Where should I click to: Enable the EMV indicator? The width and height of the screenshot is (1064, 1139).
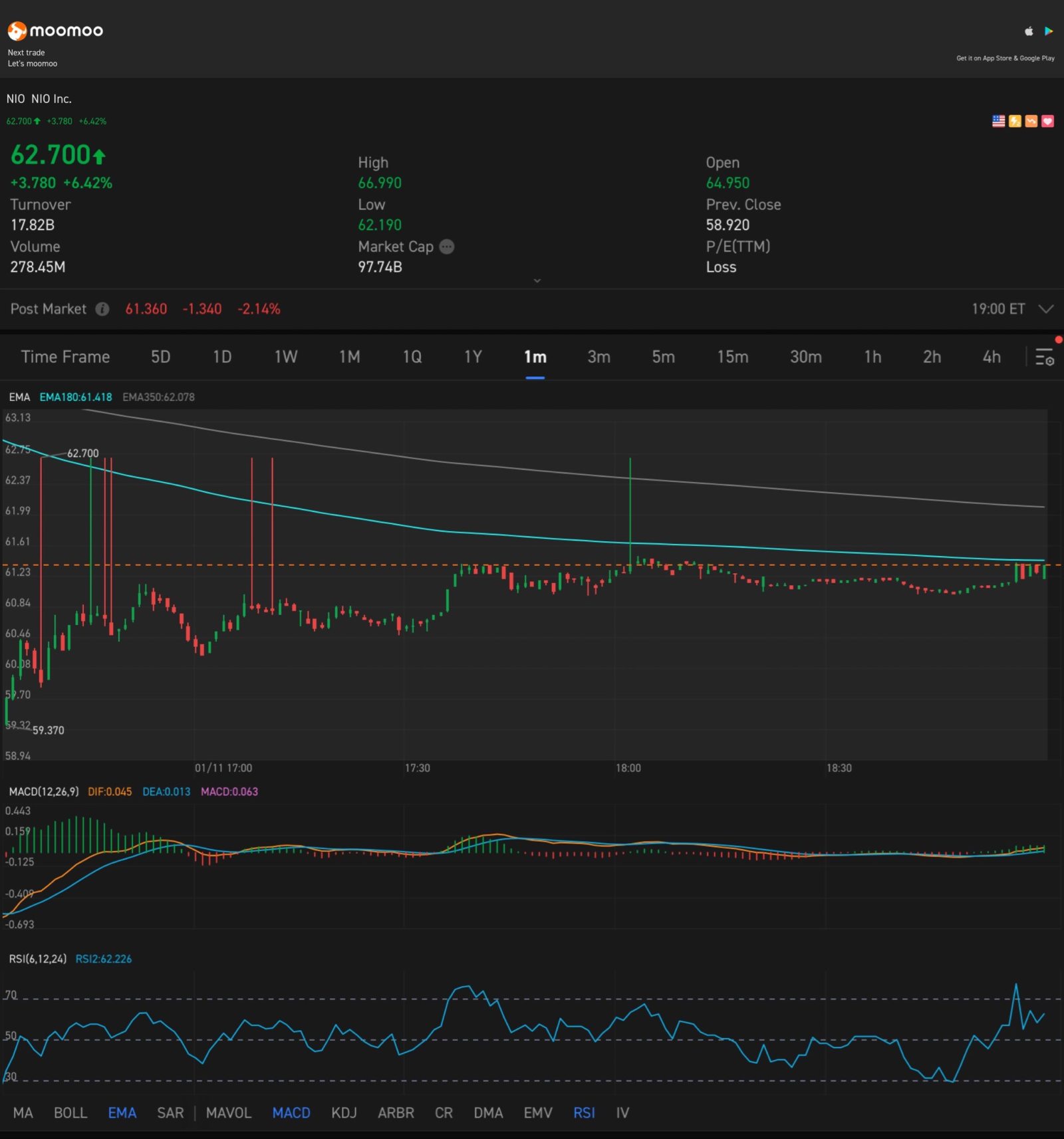pyautogui.click(x=538, y=1113)
